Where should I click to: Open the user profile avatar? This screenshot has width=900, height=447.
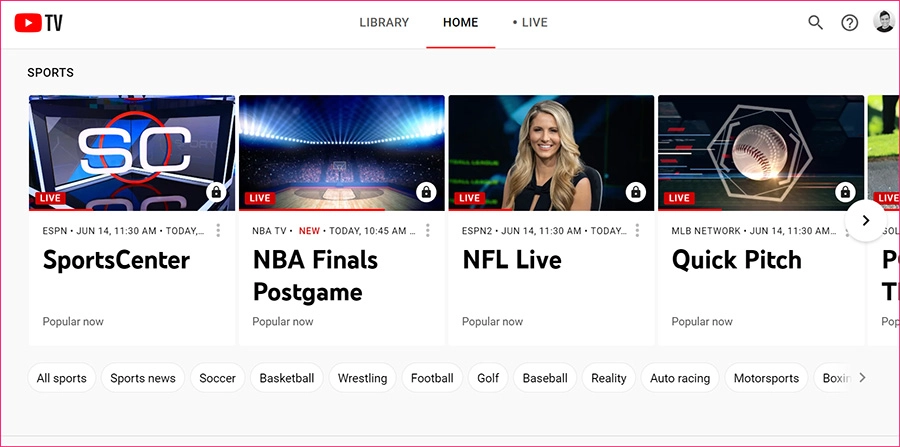tap(884, 22)
